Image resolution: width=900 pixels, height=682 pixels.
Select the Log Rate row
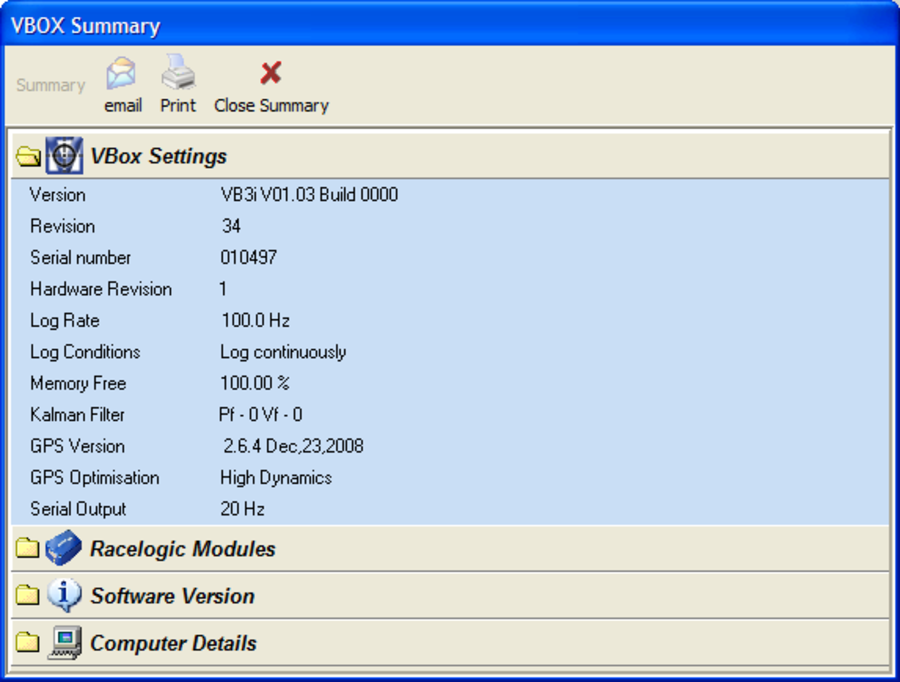[450, 320]
